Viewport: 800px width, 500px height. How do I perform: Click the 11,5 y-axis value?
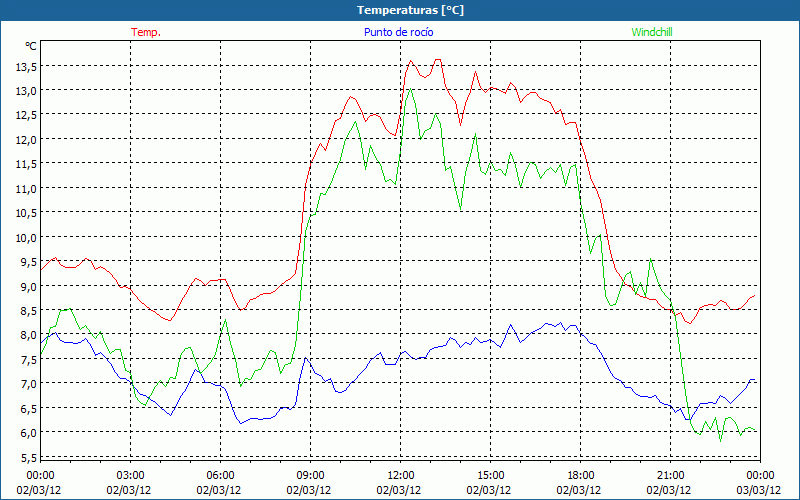24,164
